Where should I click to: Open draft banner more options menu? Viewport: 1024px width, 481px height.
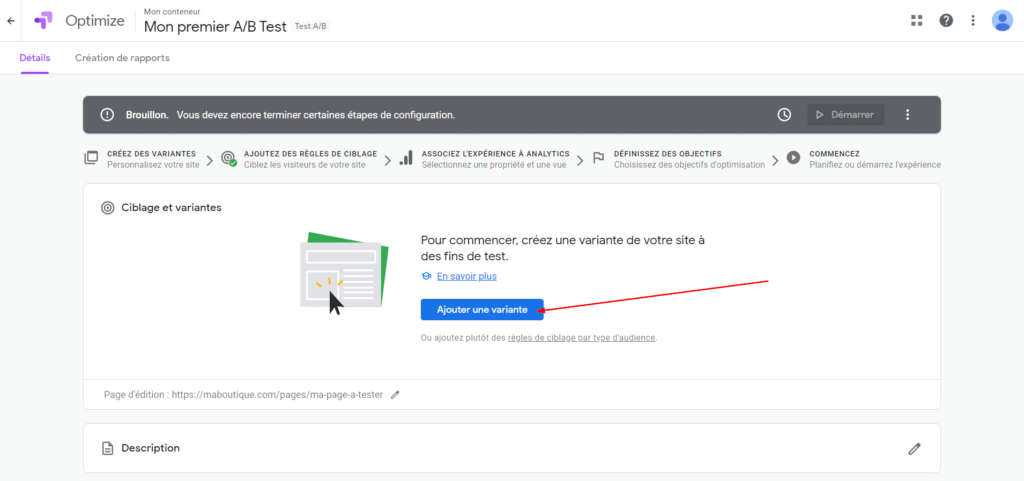908,115
